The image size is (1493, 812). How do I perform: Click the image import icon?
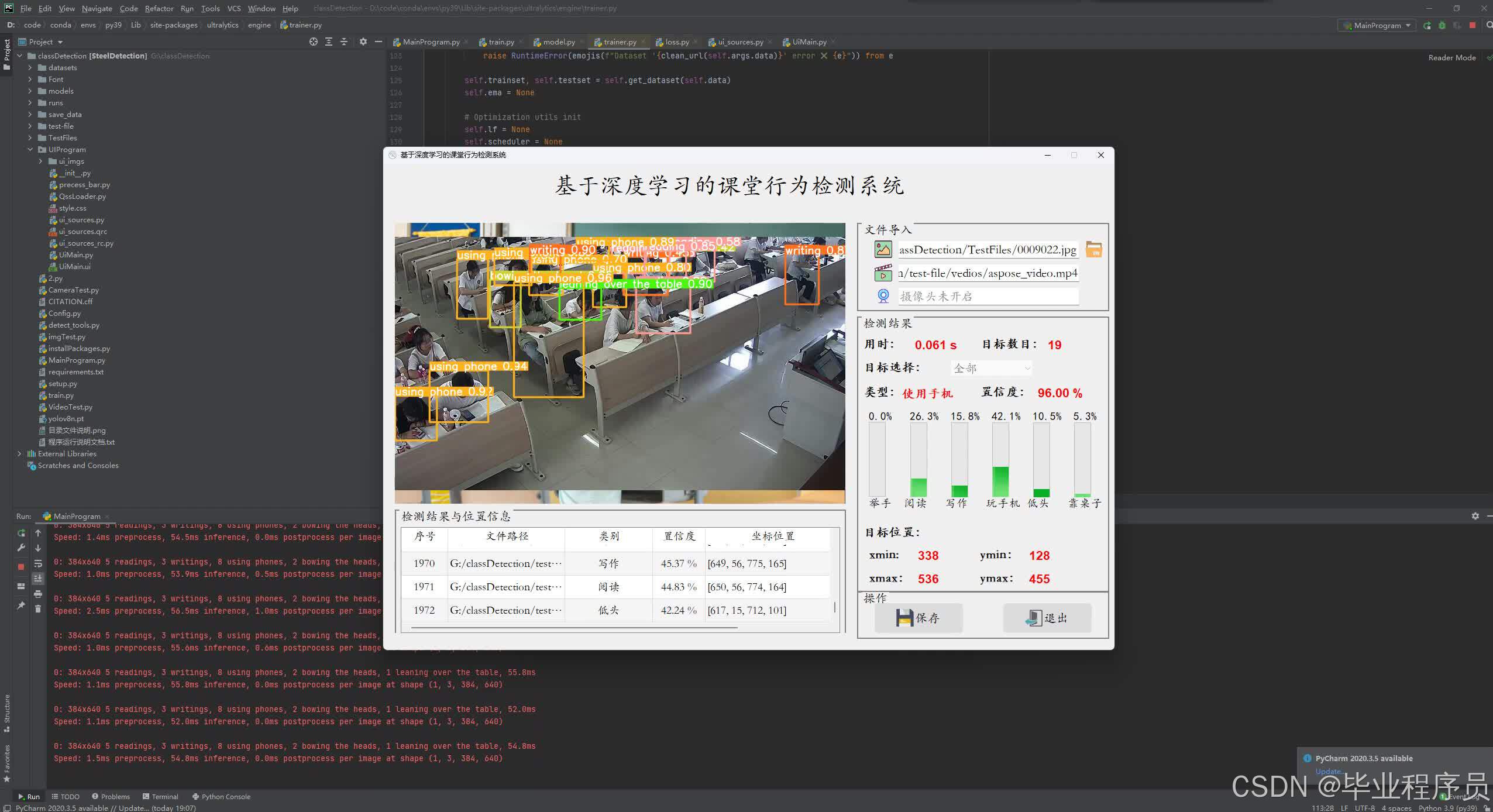click(x=883, y=249)
